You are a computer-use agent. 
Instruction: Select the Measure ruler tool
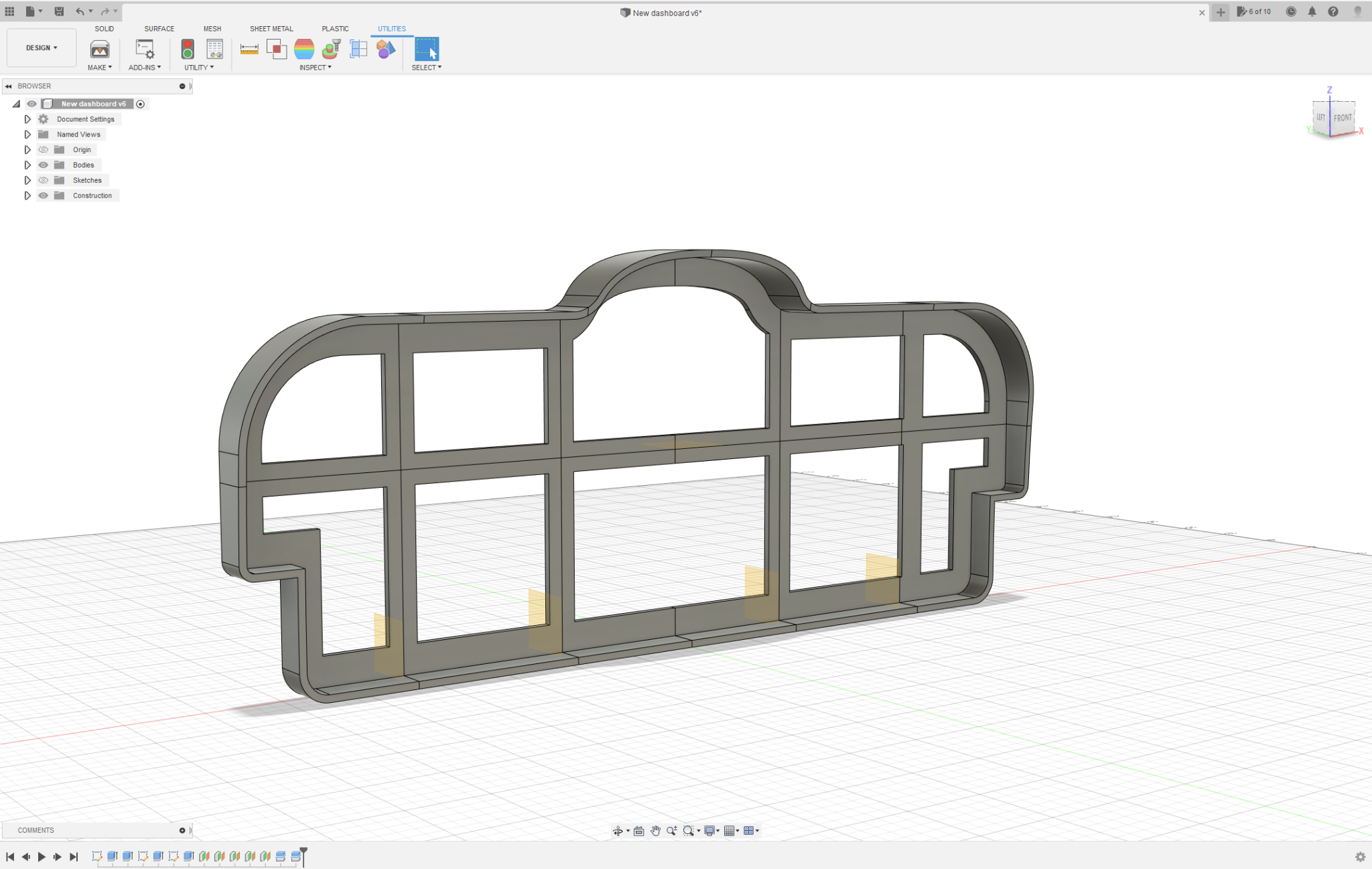[x=249, y=49]
